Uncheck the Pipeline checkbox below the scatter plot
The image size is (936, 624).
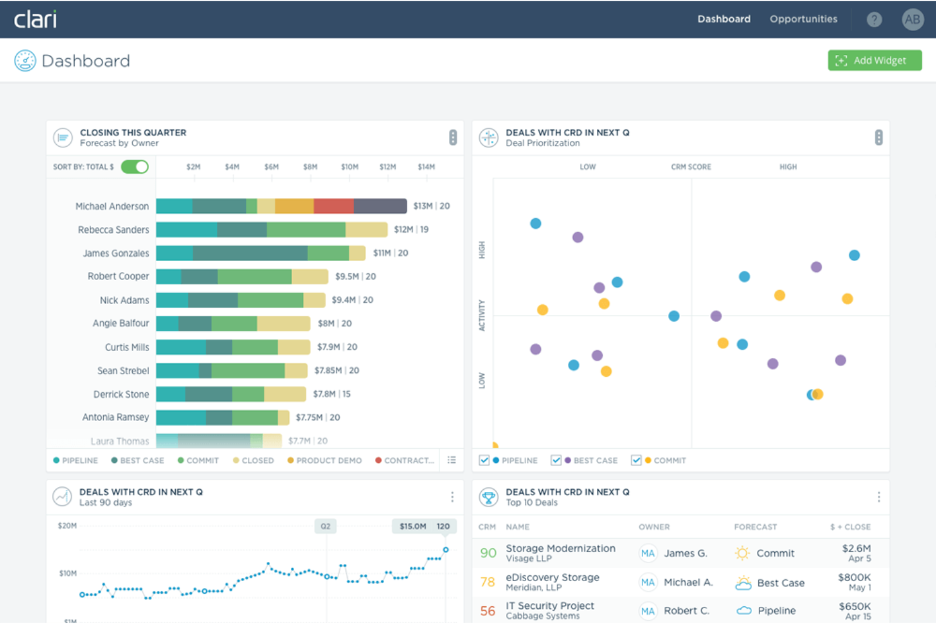click(x=484, y=460)
